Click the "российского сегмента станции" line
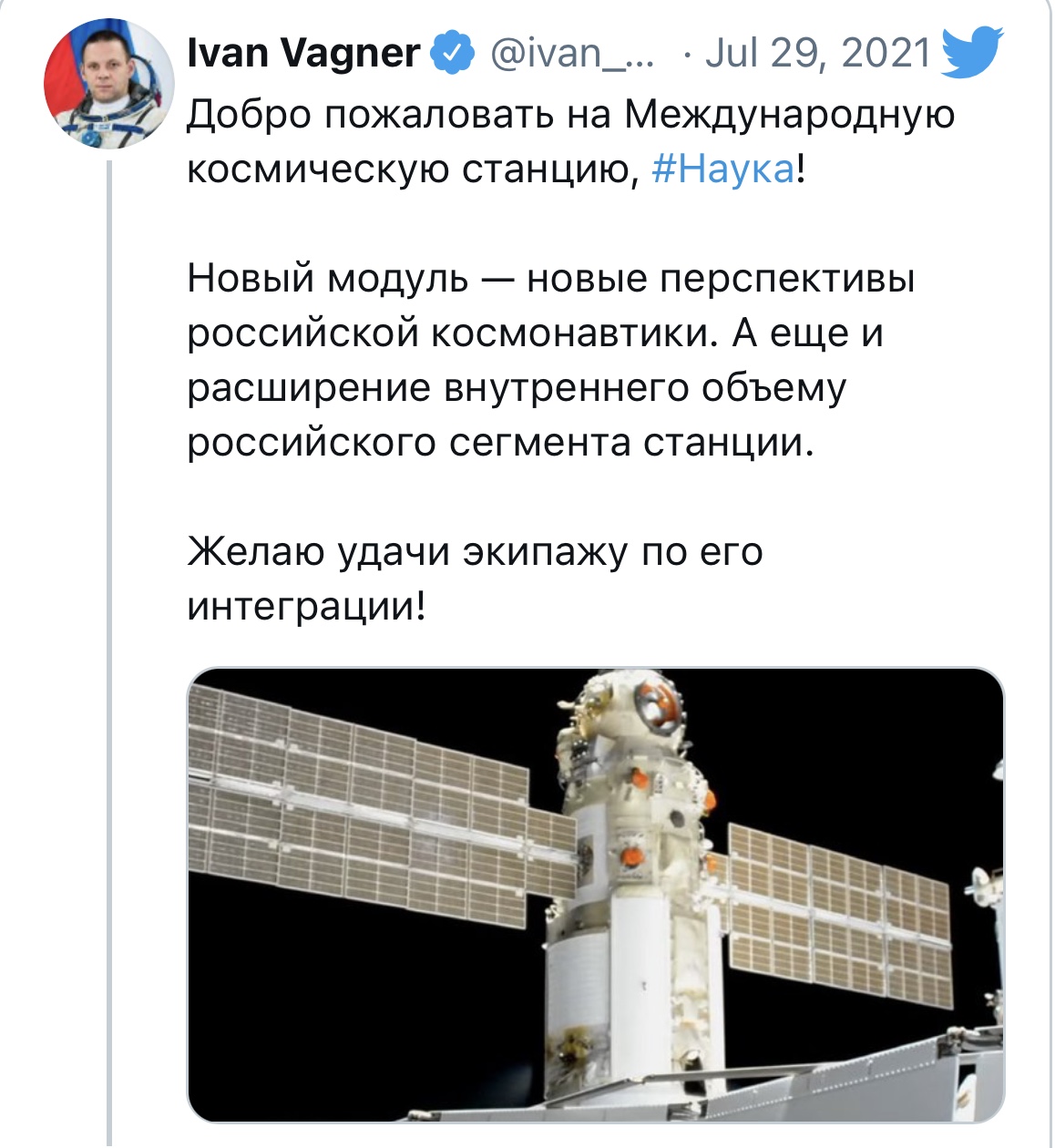 point(499,443)
